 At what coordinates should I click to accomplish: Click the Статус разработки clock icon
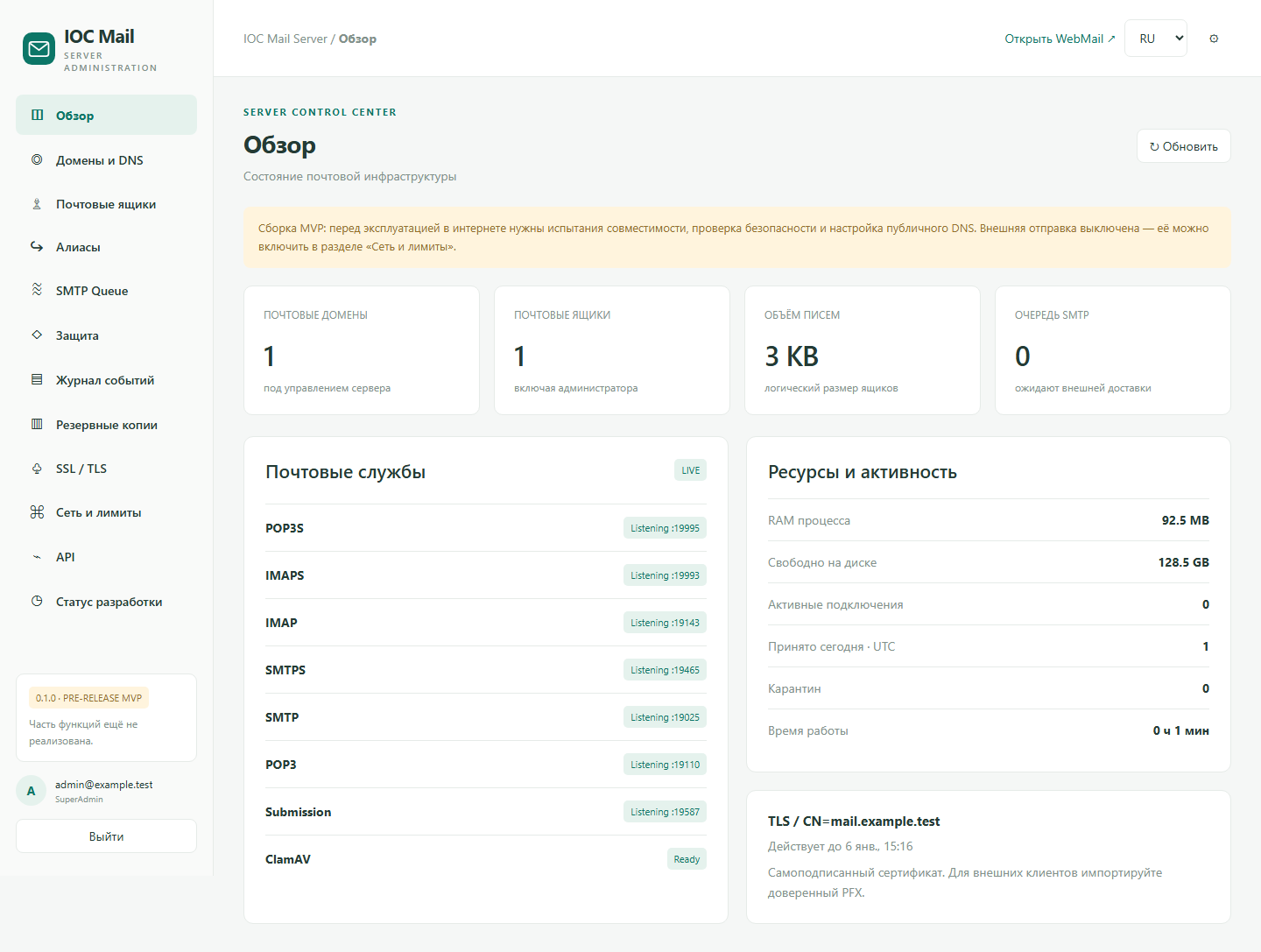(37, 601)
